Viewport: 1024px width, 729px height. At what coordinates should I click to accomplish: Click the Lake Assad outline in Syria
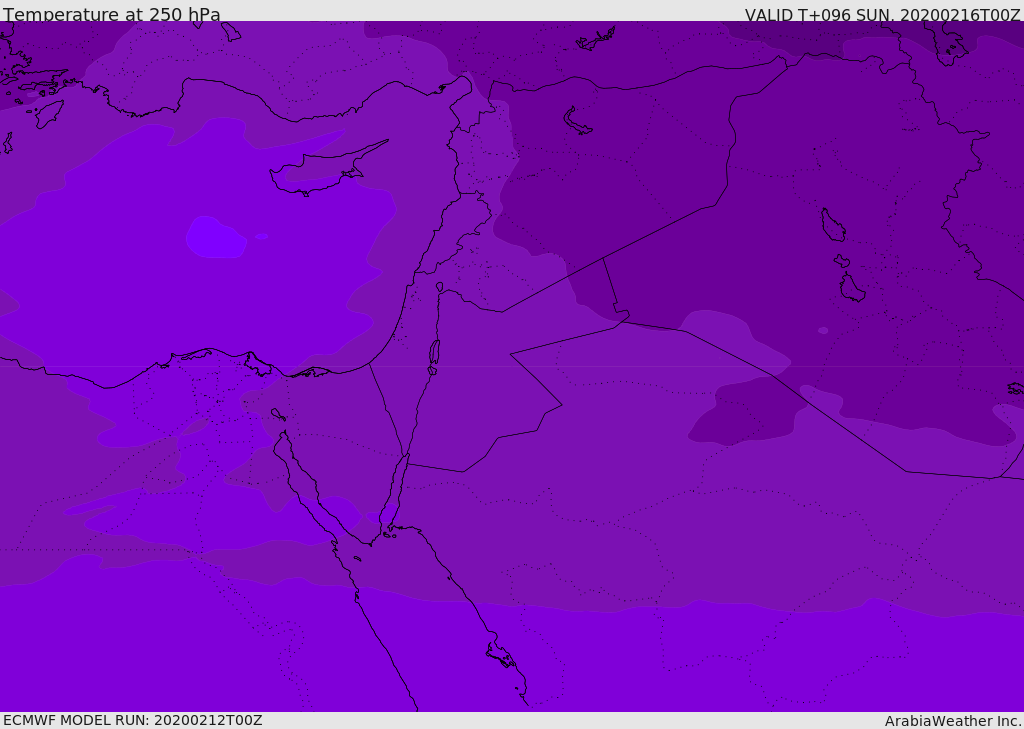pos(578,121)
